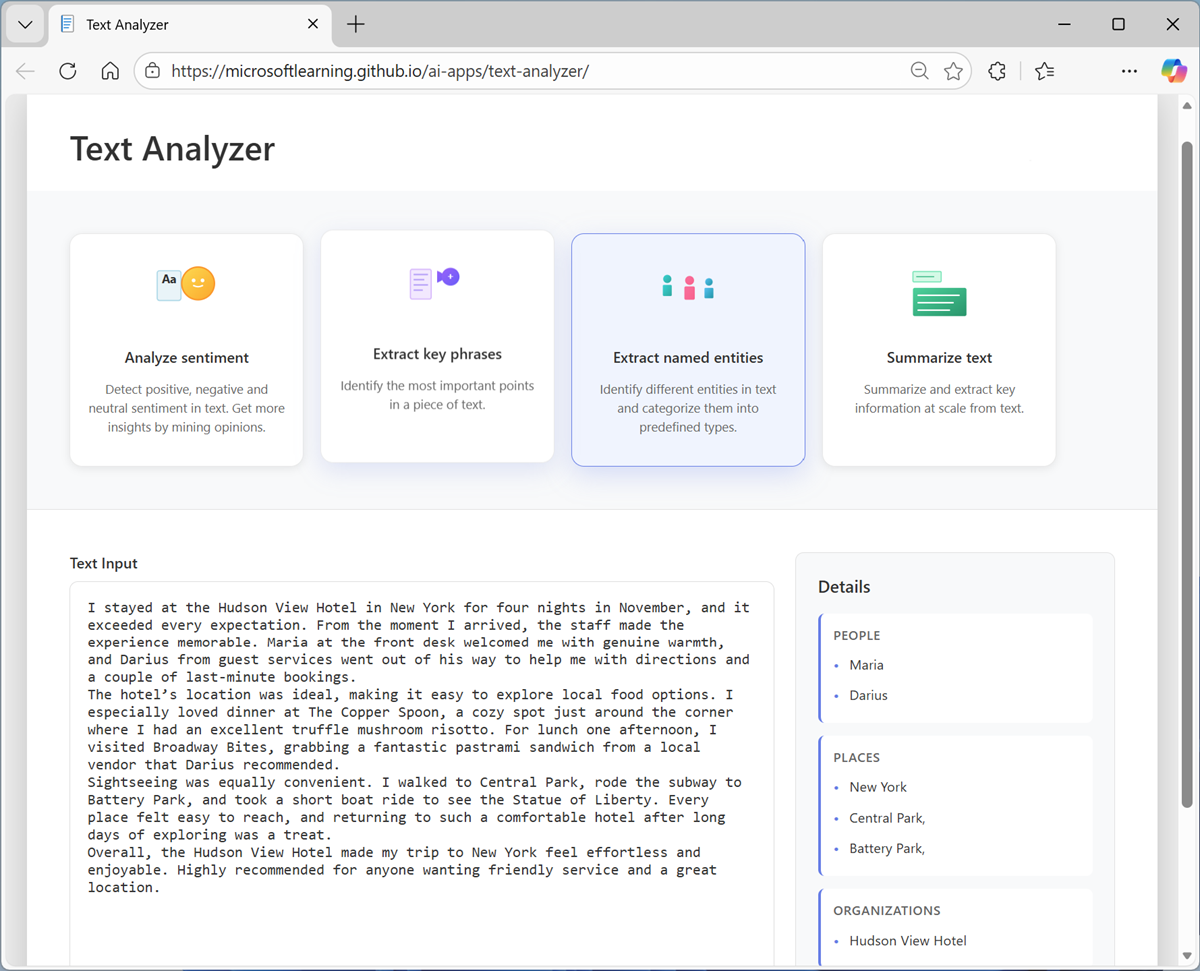The image size is (1200, 971).
Task: Click the zoom-out magnifier in the address bar
Action: click(x=919, y=70)
